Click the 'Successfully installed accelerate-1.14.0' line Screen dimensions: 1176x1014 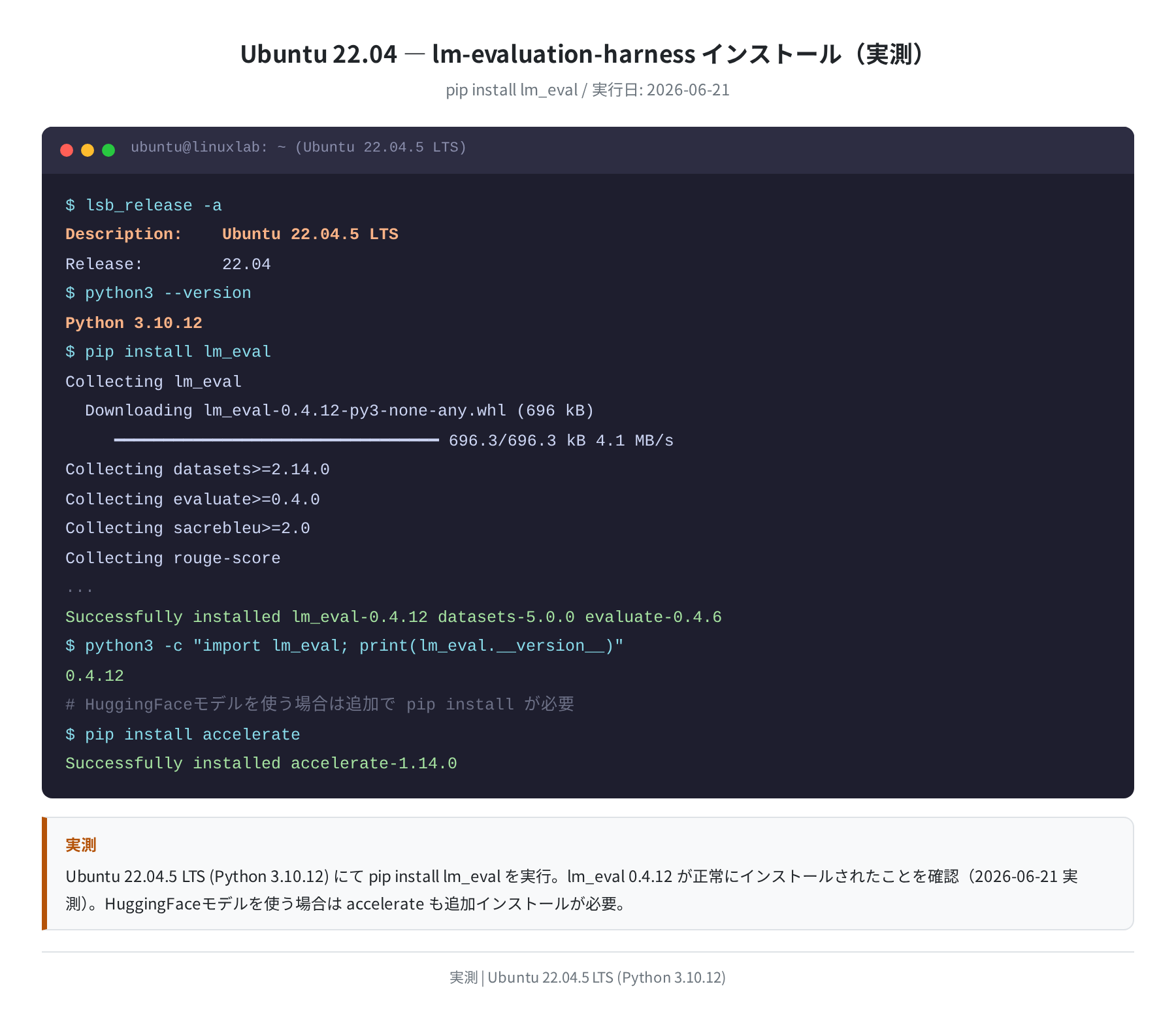261,763
